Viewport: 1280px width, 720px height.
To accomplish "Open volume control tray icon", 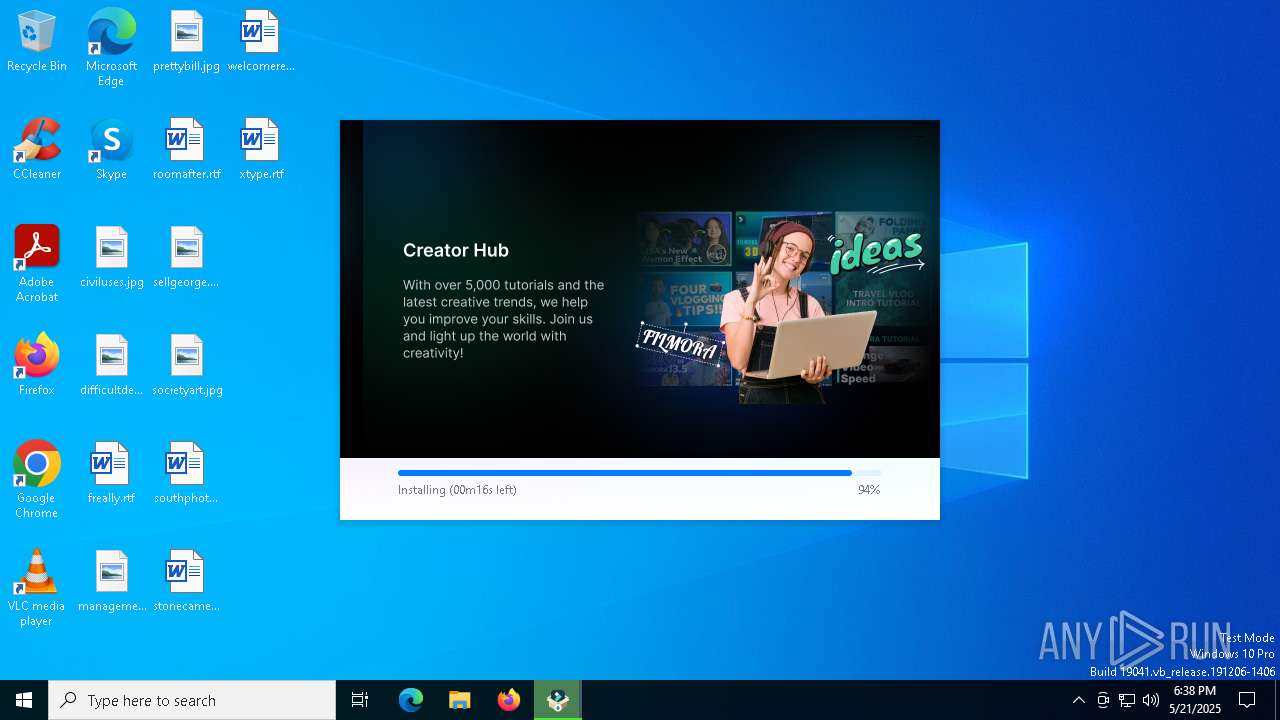I will 1151,700.
